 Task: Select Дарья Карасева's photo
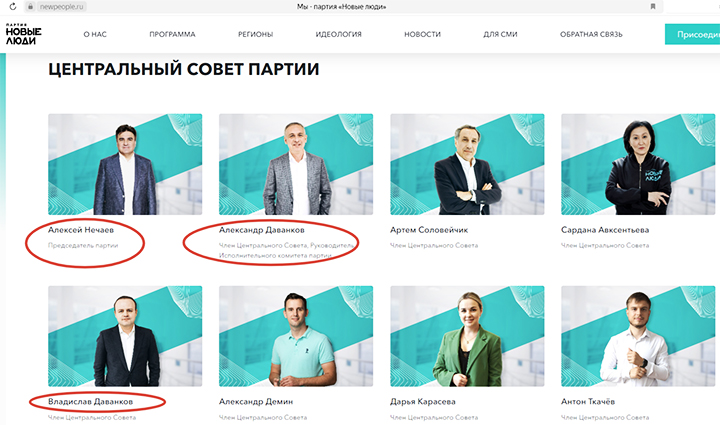[467, 336]
